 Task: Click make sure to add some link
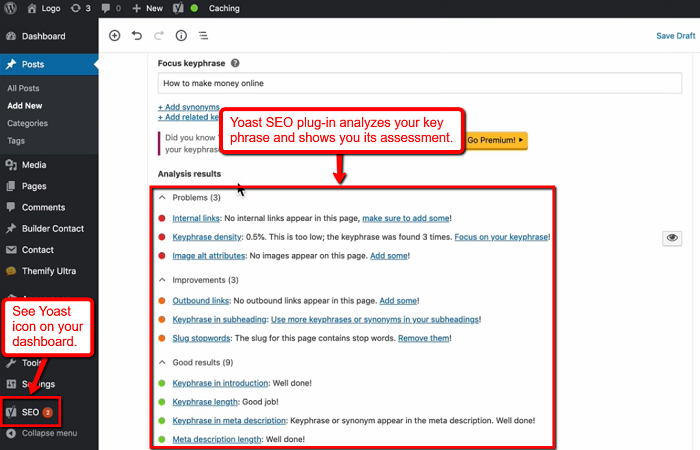[406, 218]
